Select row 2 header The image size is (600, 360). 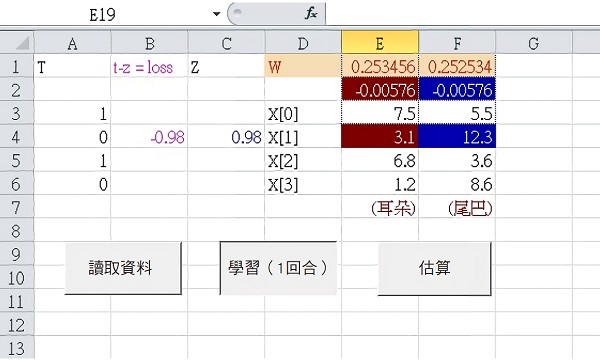[17, 90]
